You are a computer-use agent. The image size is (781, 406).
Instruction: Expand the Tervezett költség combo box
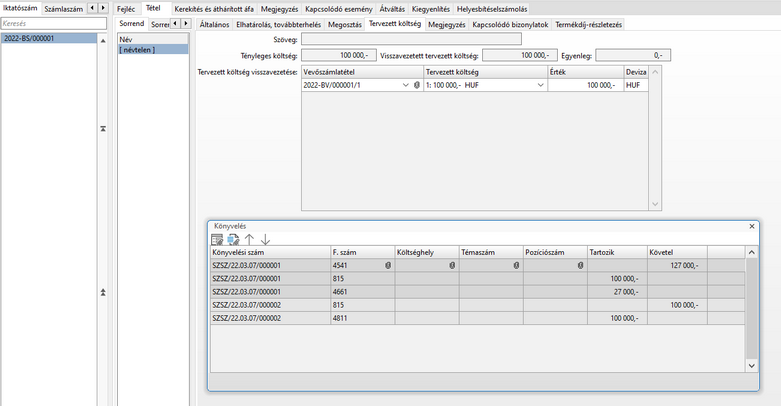click(540, 86)
